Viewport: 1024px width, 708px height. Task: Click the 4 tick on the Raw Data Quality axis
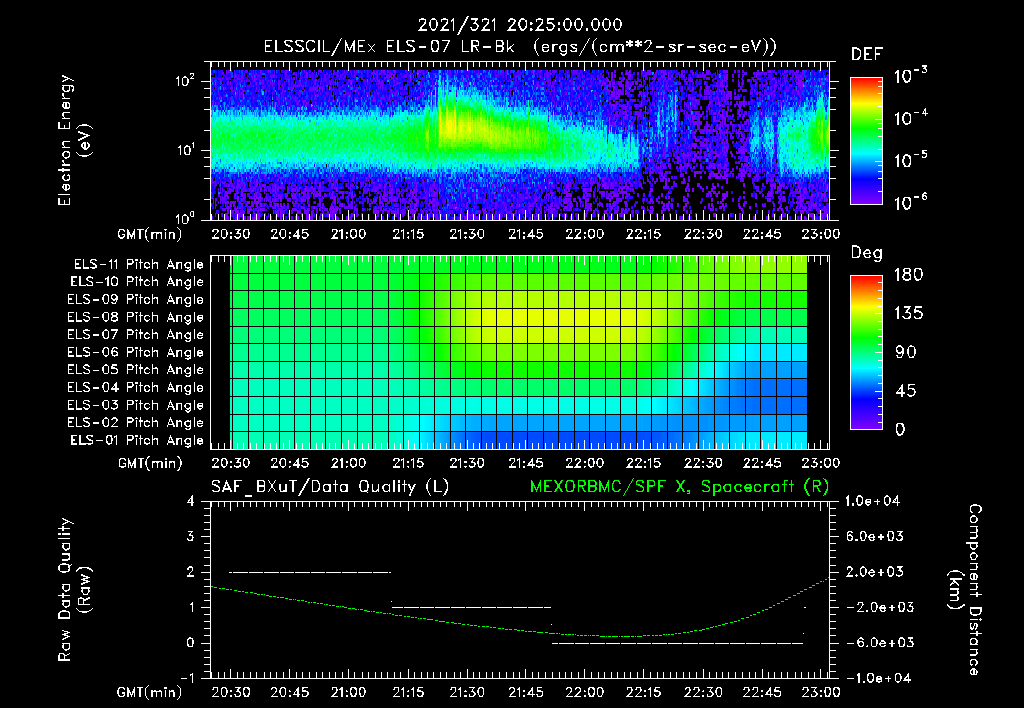pos(191,501)
